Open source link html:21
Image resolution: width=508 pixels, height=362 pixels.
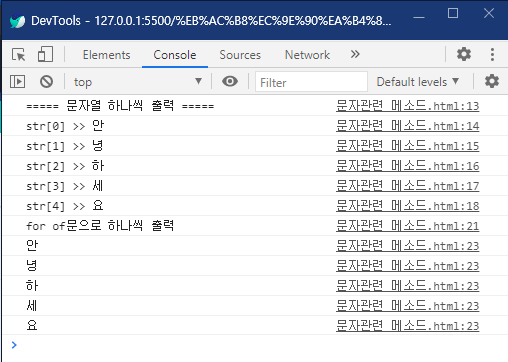(407, 226)
